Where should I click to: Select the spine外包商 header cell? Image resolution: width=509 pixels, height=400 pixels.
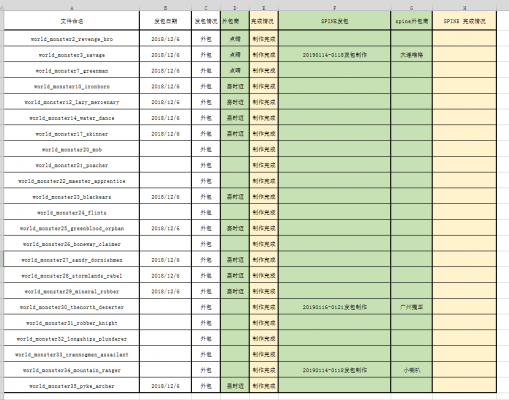click(412, 21)
